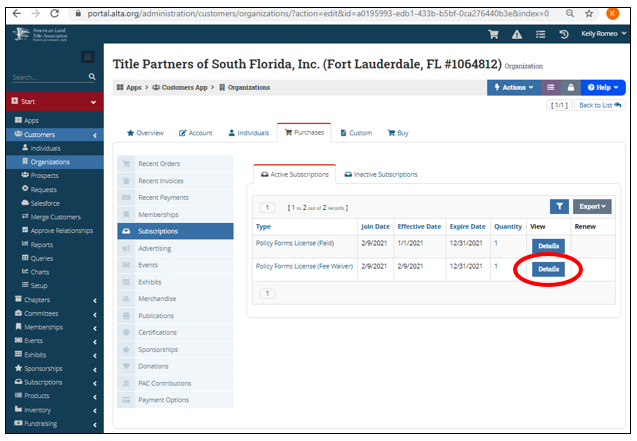Open Merchandise in purchases menu
637x441 pixels.
click(x=176, y=298)
